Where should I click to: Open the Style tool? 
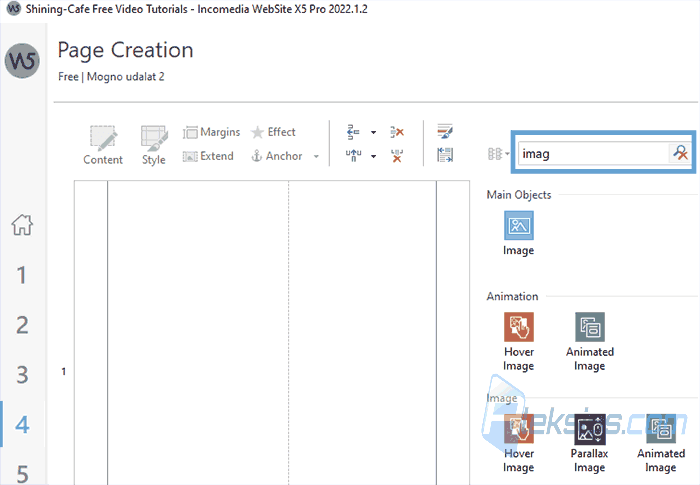click(154, 145)
